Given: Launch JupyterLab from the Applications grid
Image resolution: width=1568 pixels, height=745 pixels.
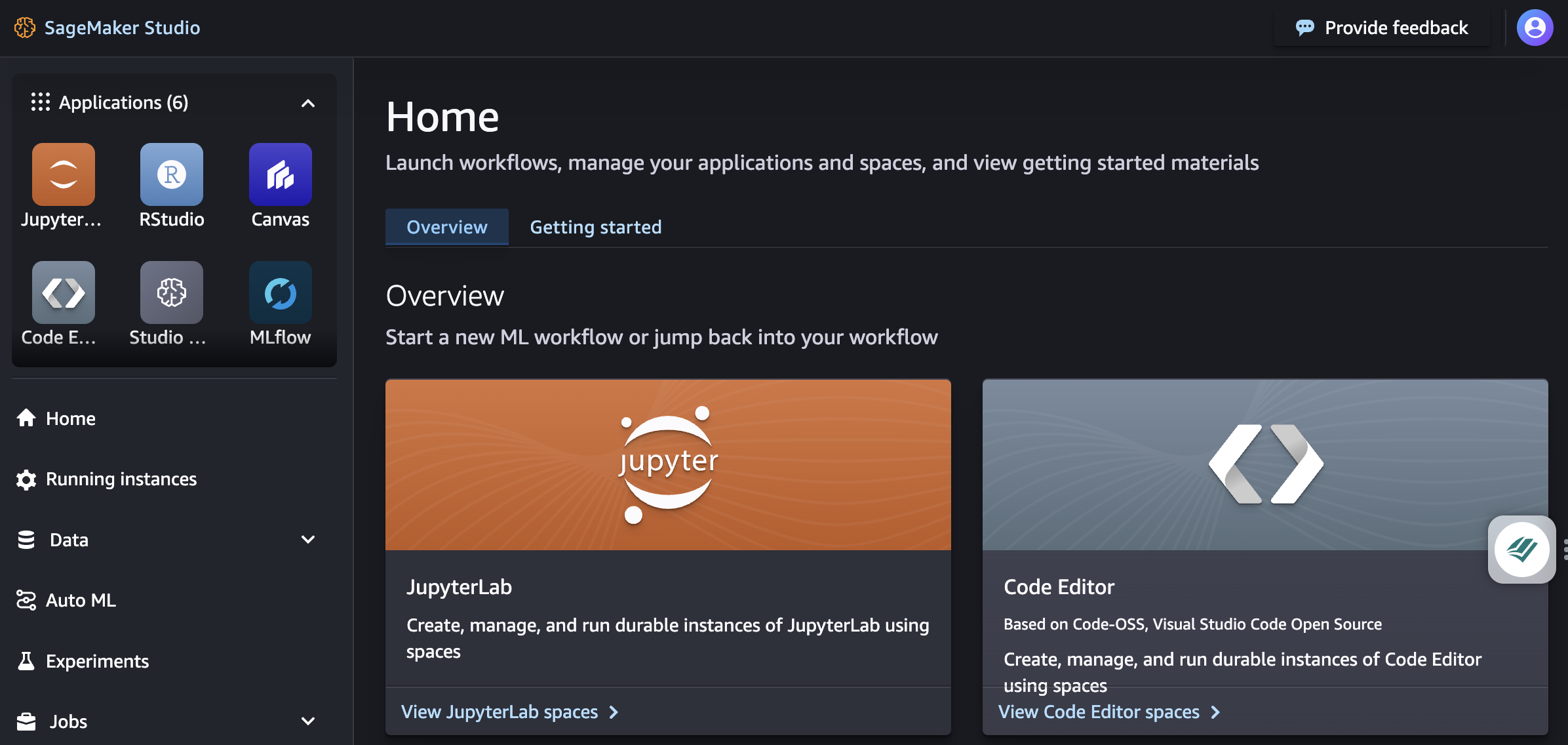Looking at the screenshot, I should click(x=63, y=174).
